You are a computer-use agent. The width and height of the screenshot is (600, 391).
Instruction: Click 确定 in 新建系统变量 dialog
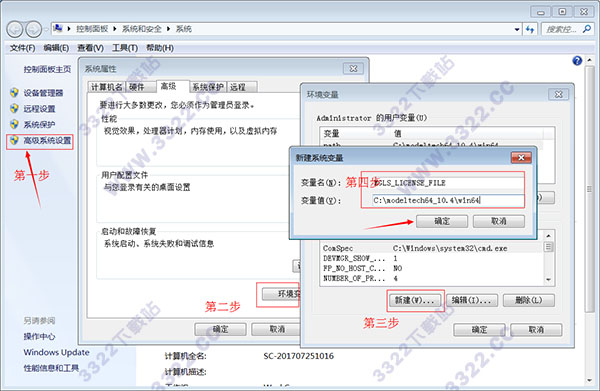tap(442, 221)
